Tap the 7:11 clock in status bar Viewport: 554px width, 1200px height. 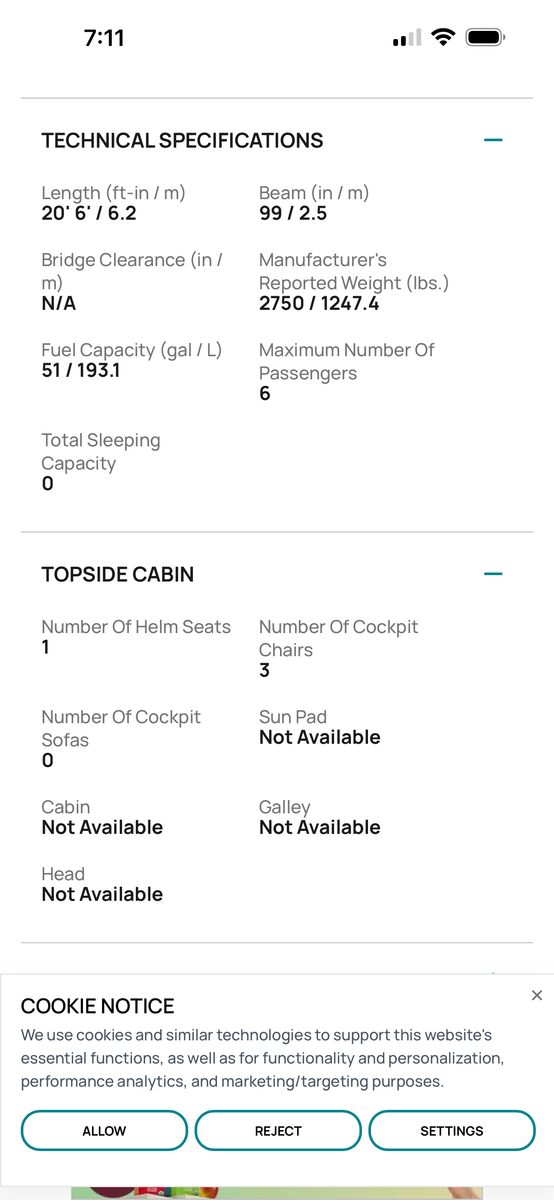tap(104, 38)
